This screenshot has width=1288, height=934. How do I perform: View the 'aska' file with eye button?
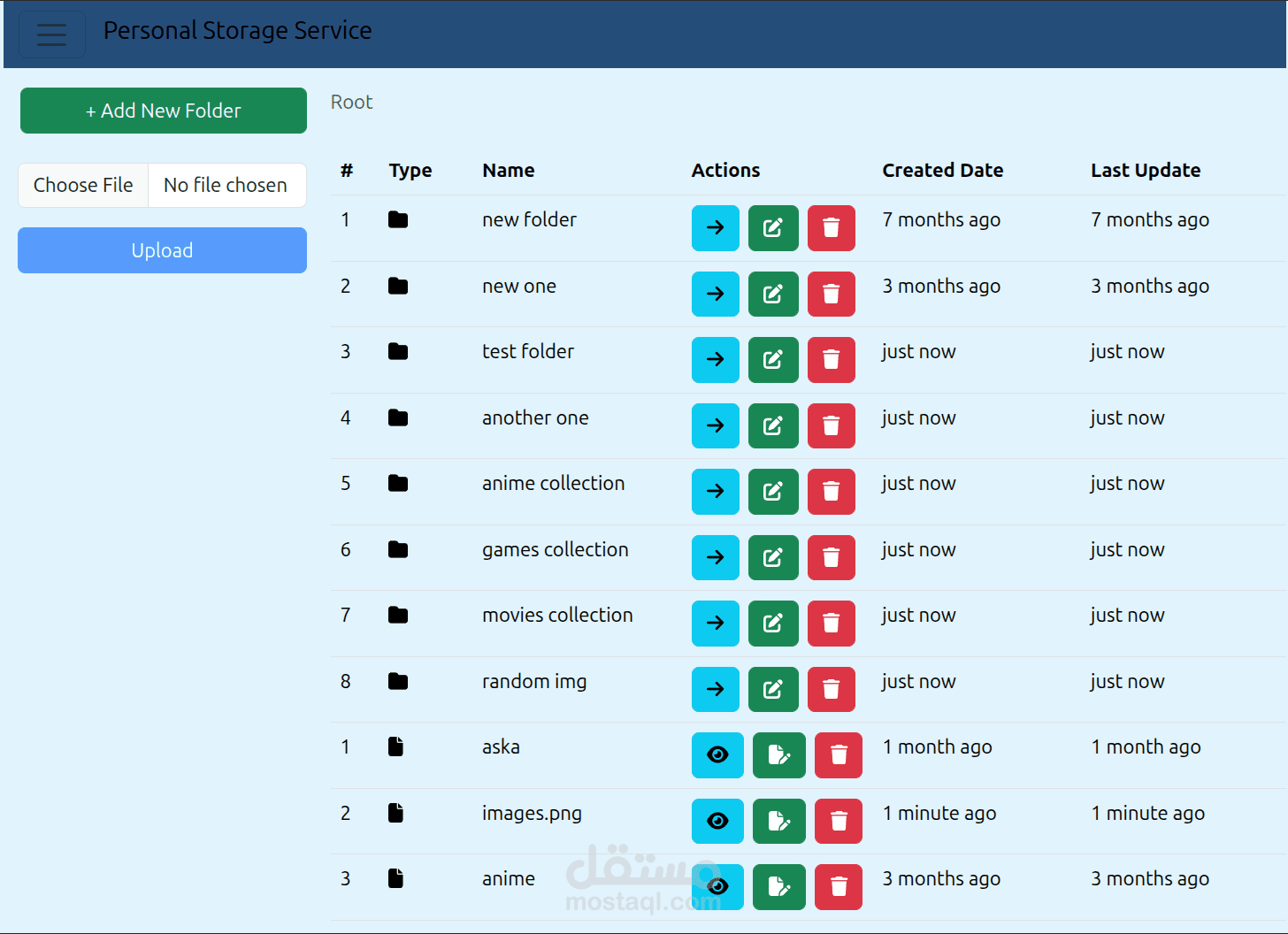tap(717, 755)
